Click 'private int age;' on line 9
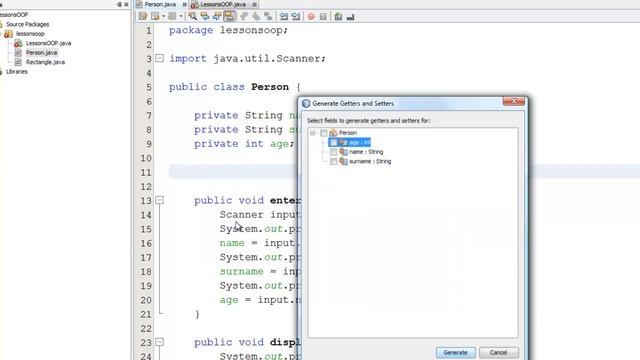 tap(243, 144)
